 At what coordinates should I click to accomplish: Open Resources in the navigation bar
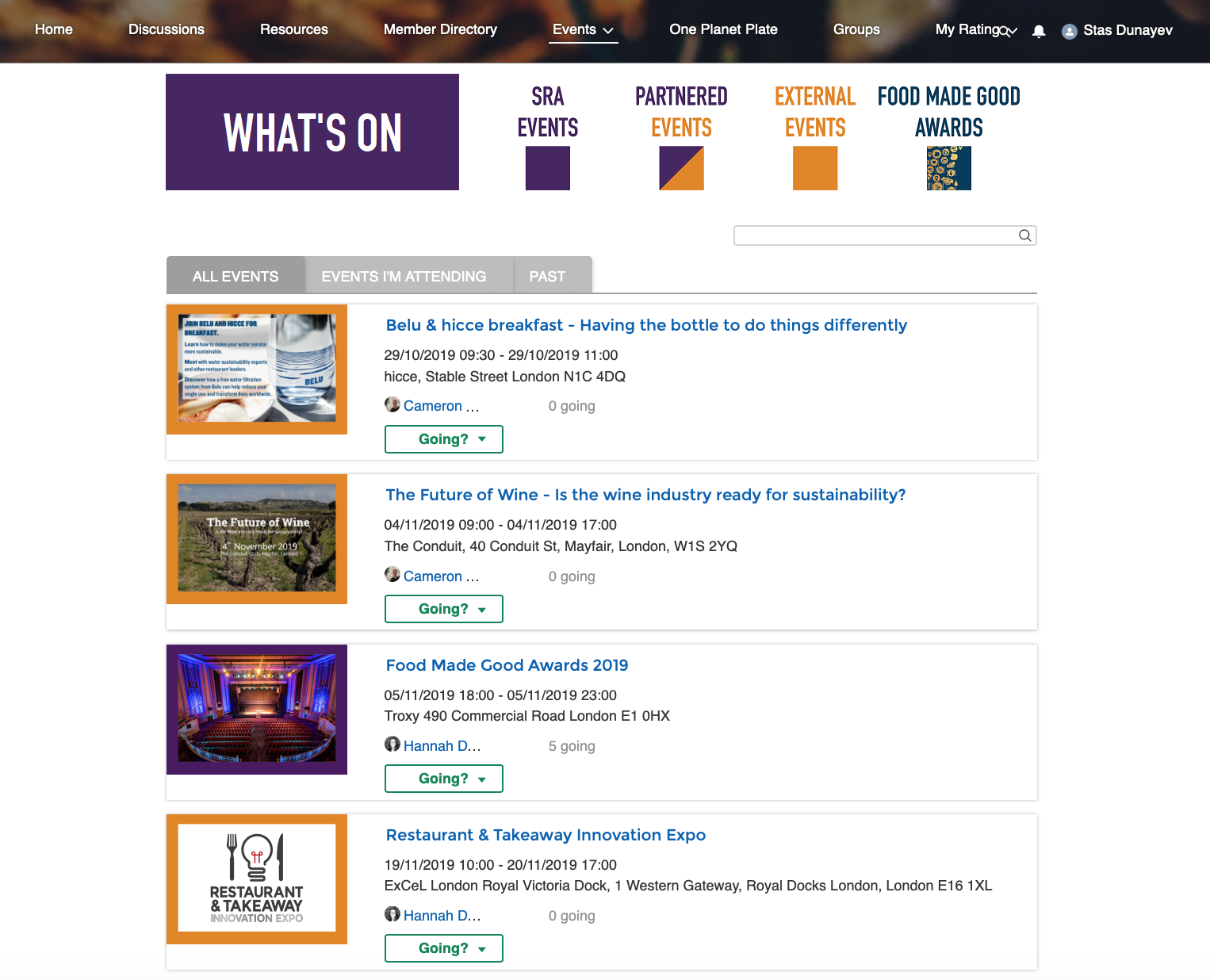tap(294, 29)
